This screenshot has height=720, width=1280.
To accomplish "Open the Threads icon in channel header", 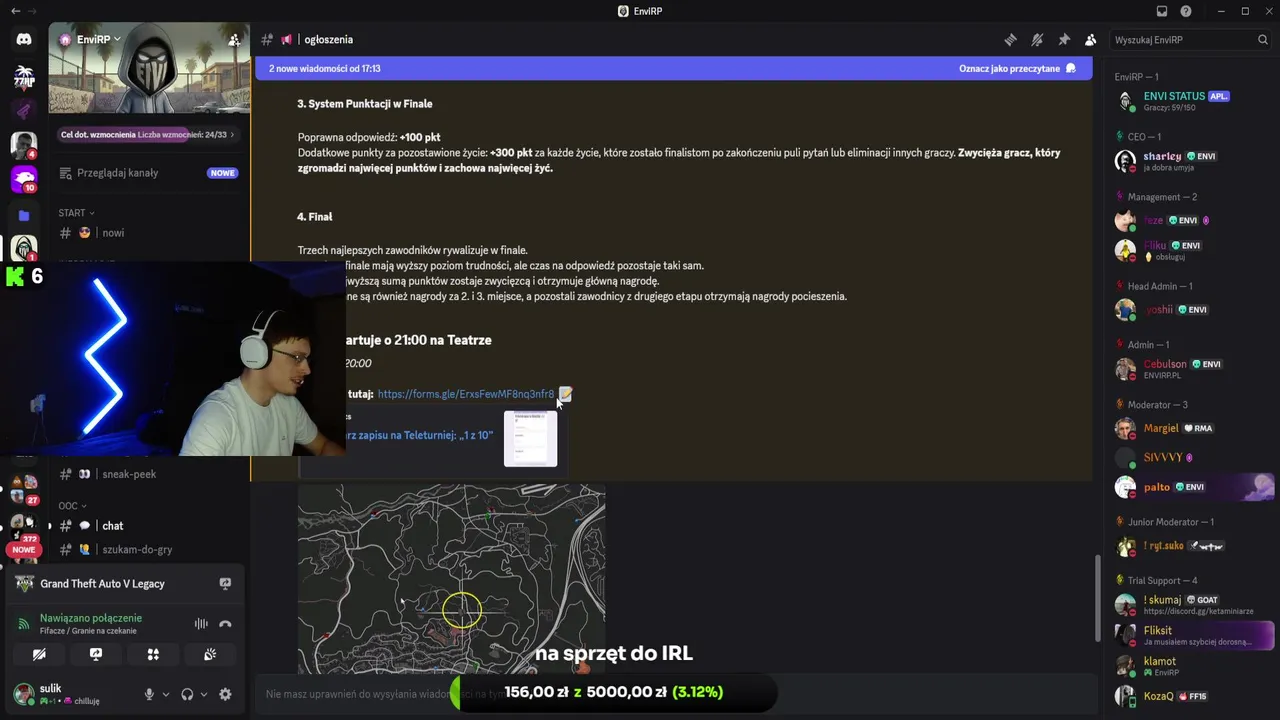I will tap(1010, 40).
